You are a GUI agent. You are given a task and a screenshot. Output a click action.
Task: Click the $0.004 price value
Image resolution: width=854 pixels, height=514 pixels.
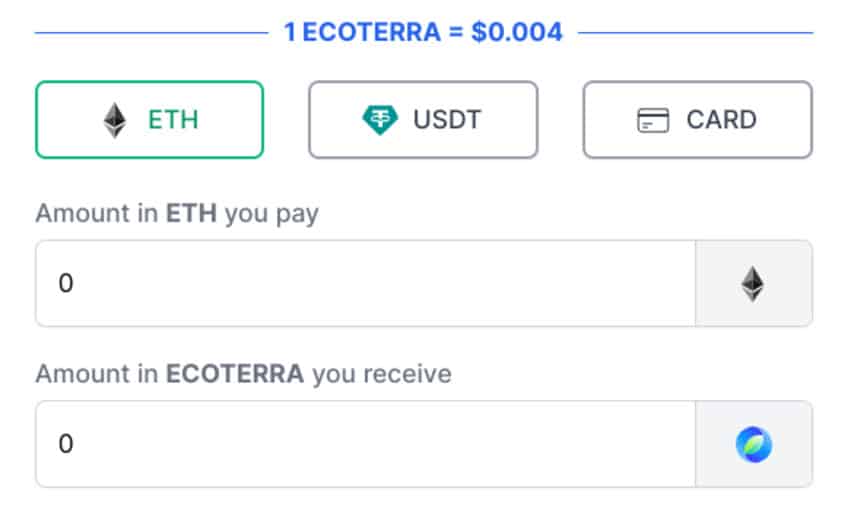517,33
